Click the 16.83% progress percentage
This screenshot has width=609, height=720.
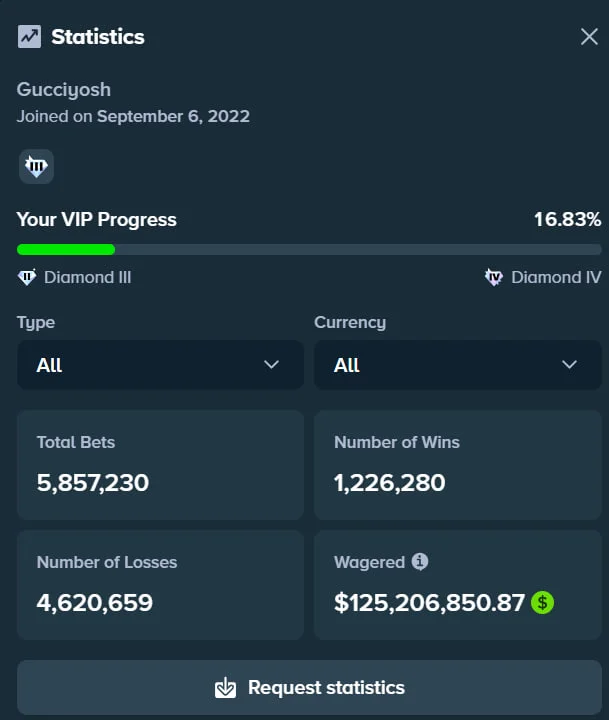pos(567,219)
